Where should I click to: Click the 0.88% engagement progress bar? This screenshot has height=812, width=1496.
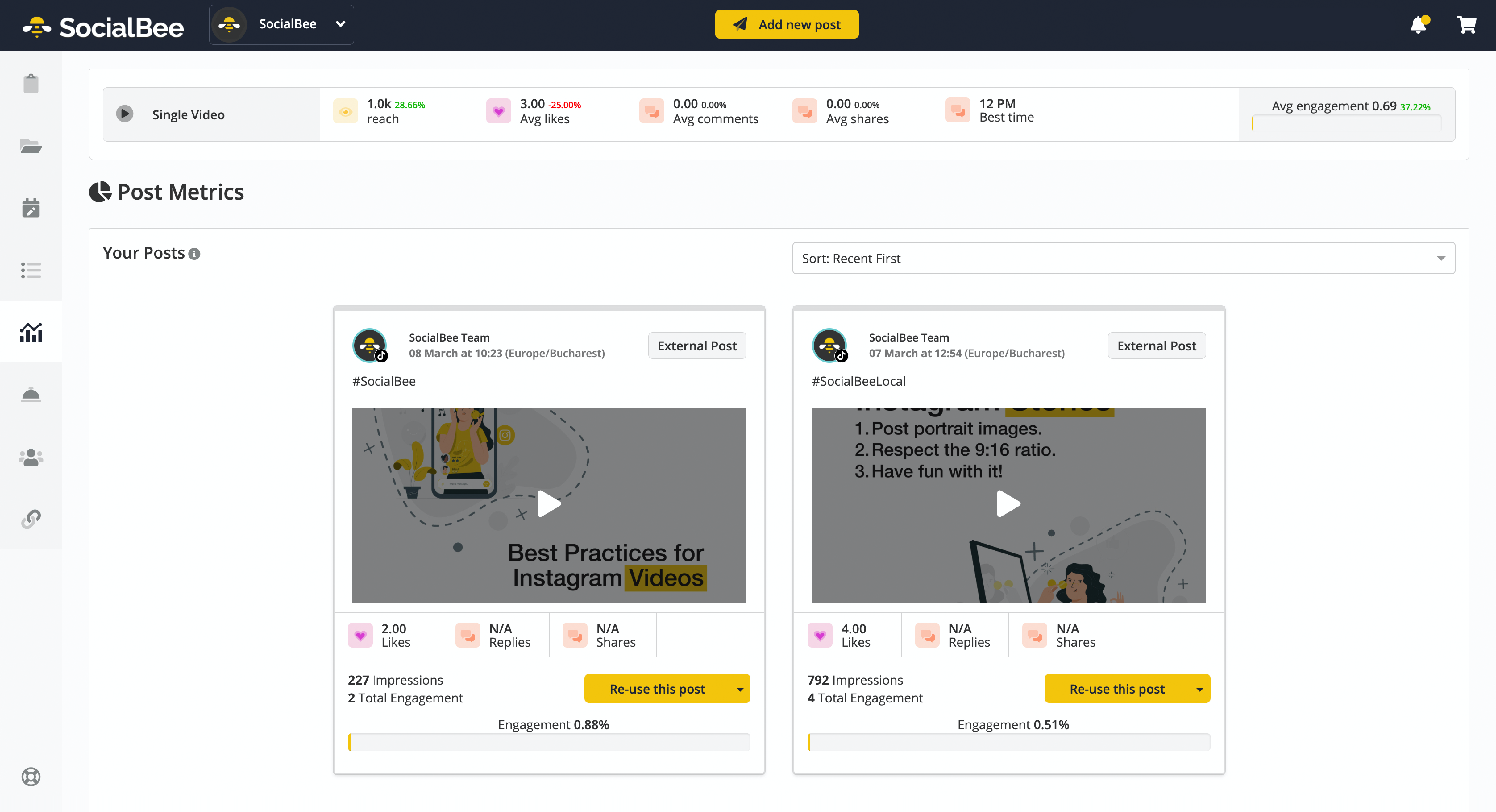549,742
